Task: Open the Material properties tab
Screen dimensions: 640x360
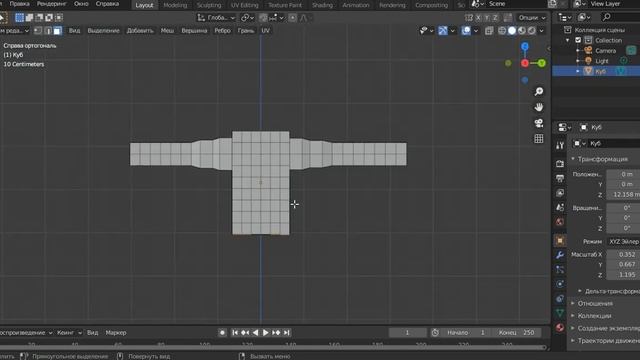Action: coord(560,327)
